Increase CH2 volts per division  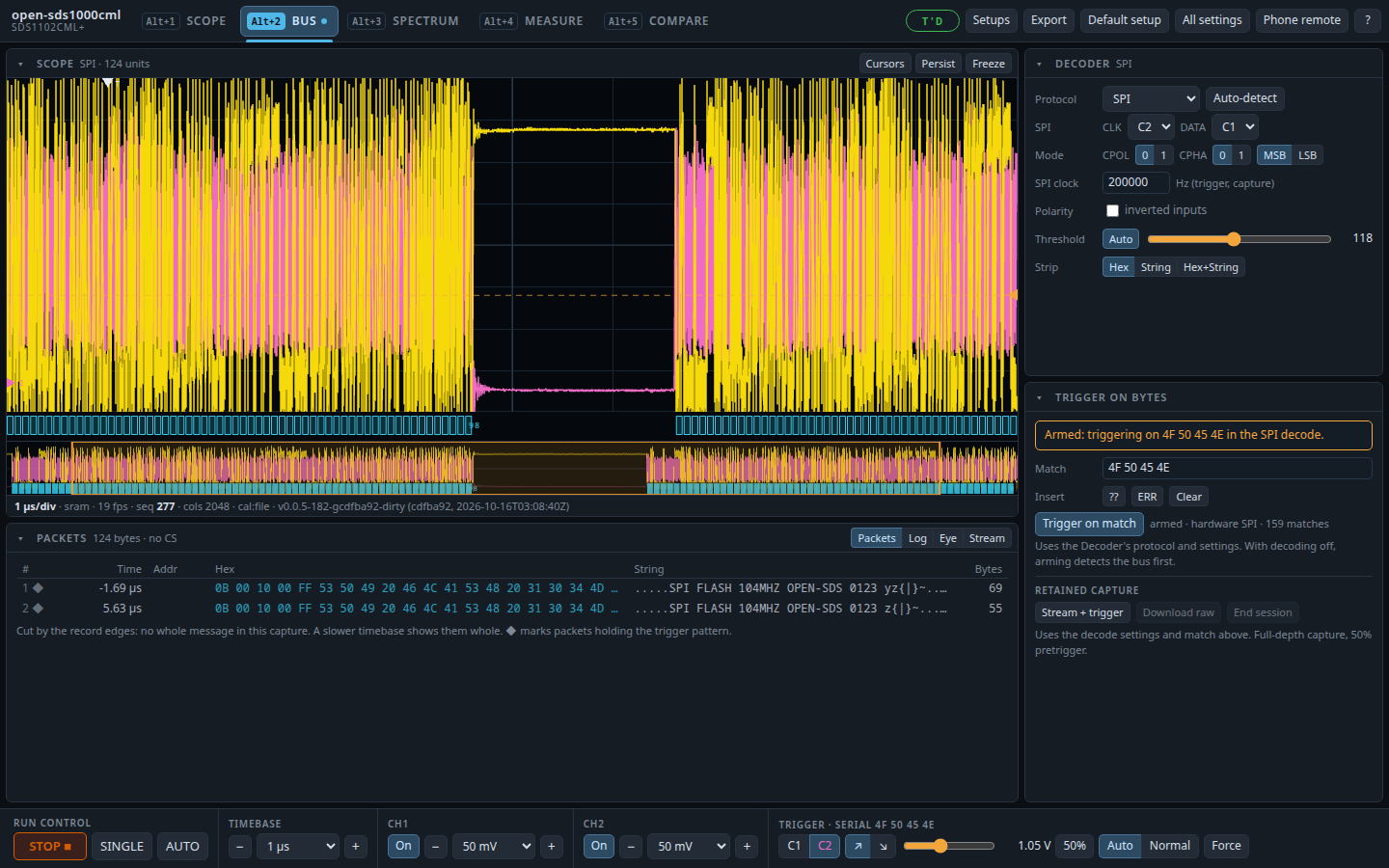point(747,847)
